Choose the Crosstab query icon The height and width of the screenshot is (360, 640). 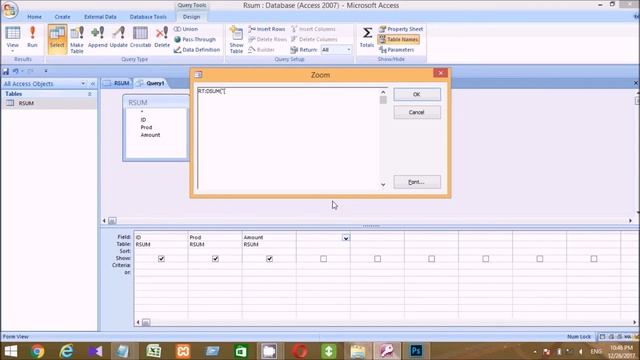(x=140, y=37)
